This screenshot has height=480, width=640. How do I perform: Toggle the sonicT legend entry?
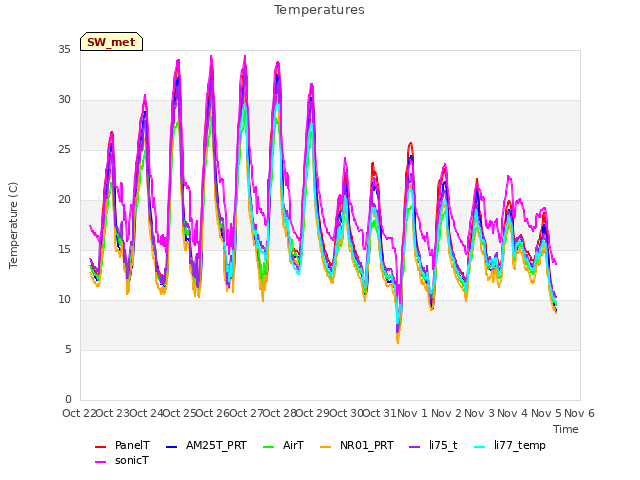122,460
